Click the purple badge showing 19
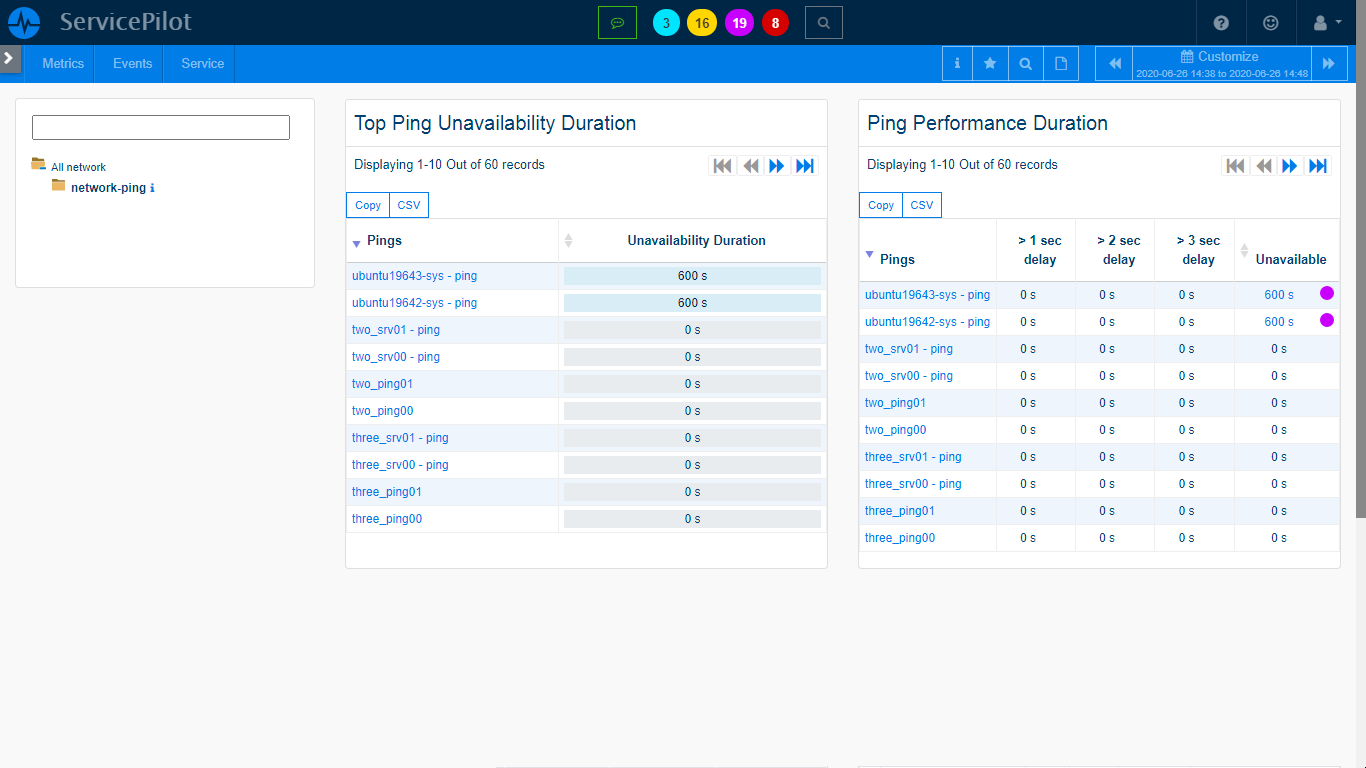 point(739,23)
